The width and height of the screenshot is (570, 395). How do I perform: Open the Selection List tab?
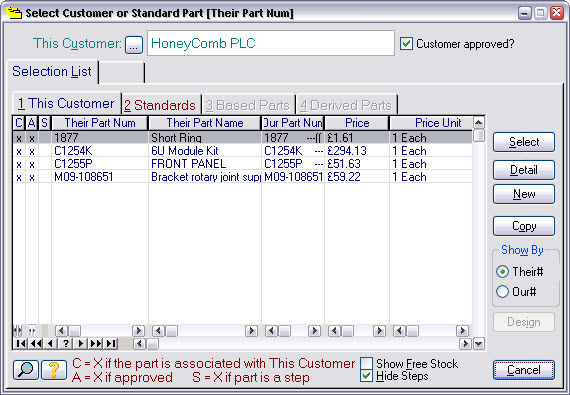click(x=52, y=72)
